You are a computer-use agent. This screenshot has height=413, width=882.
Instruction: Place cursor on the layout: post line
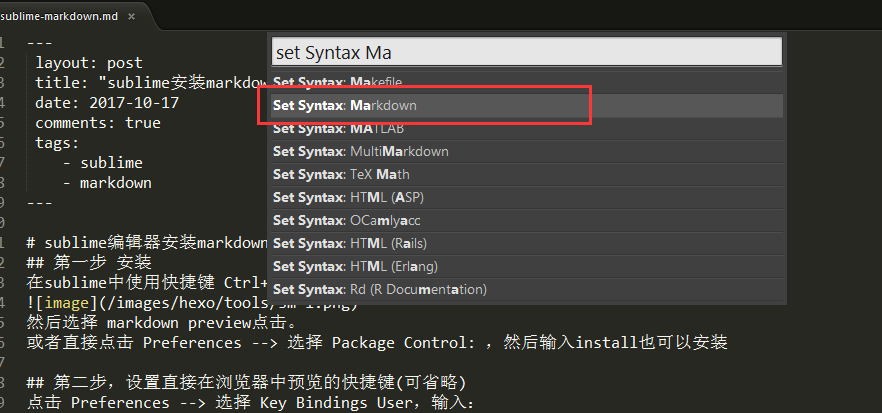89,63
